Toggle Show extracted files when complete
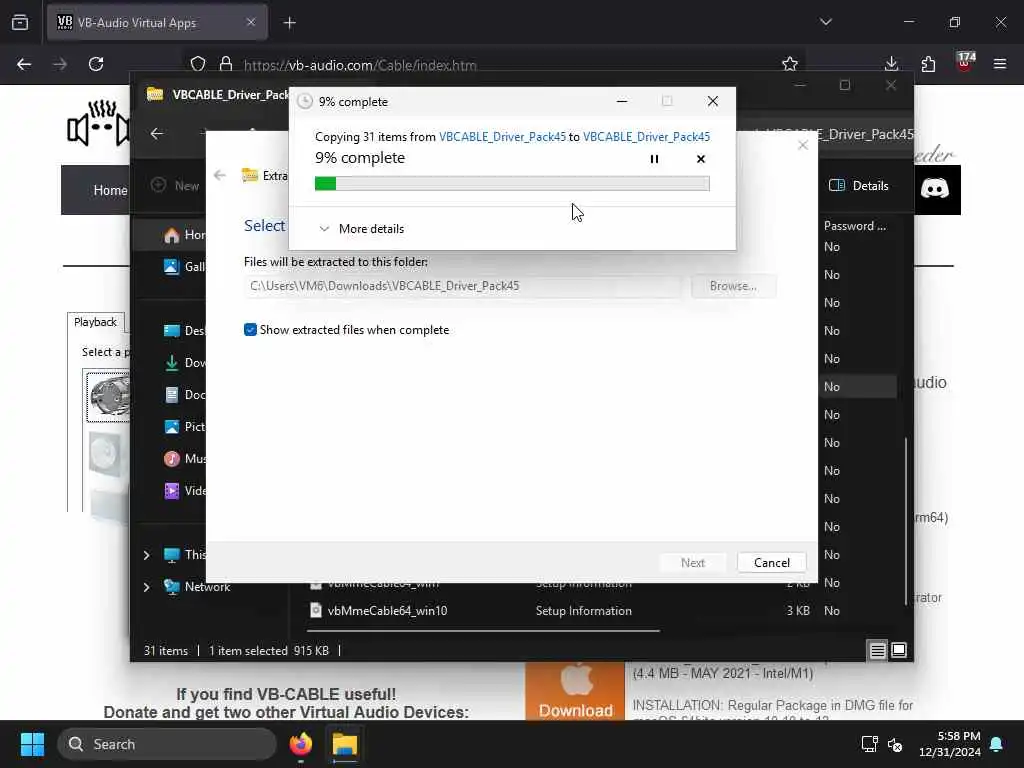 250,330
